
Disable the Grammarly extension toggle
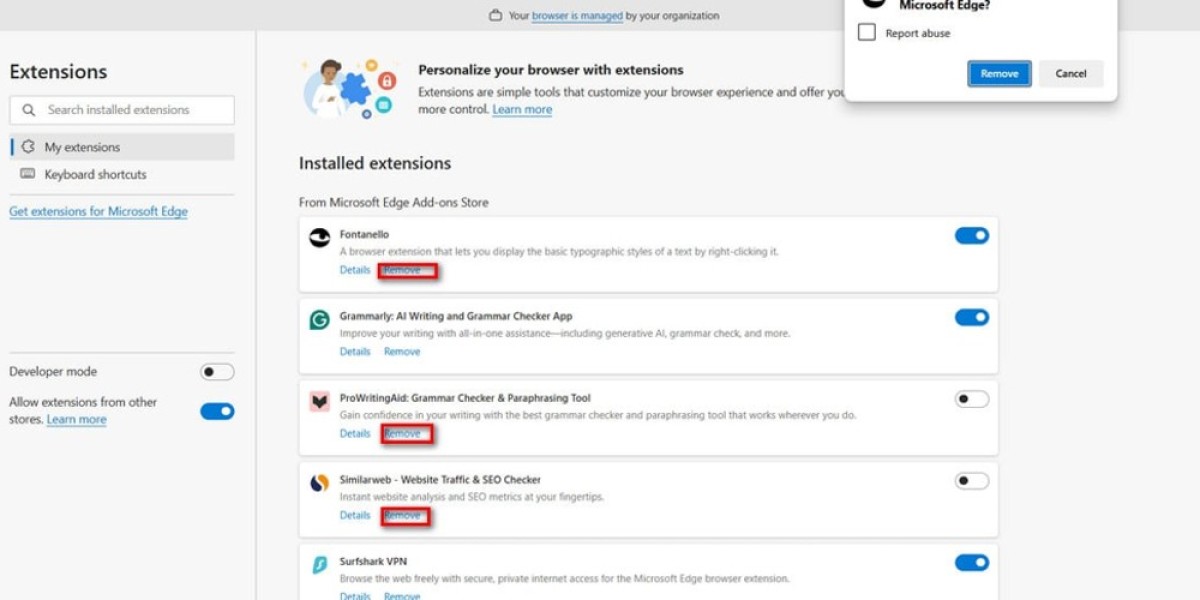click(971, 316)
